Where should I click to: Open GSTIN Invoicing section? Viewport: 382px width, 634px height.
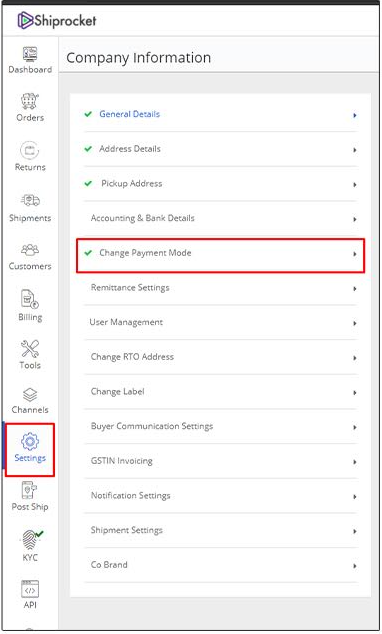click(221, 461)
